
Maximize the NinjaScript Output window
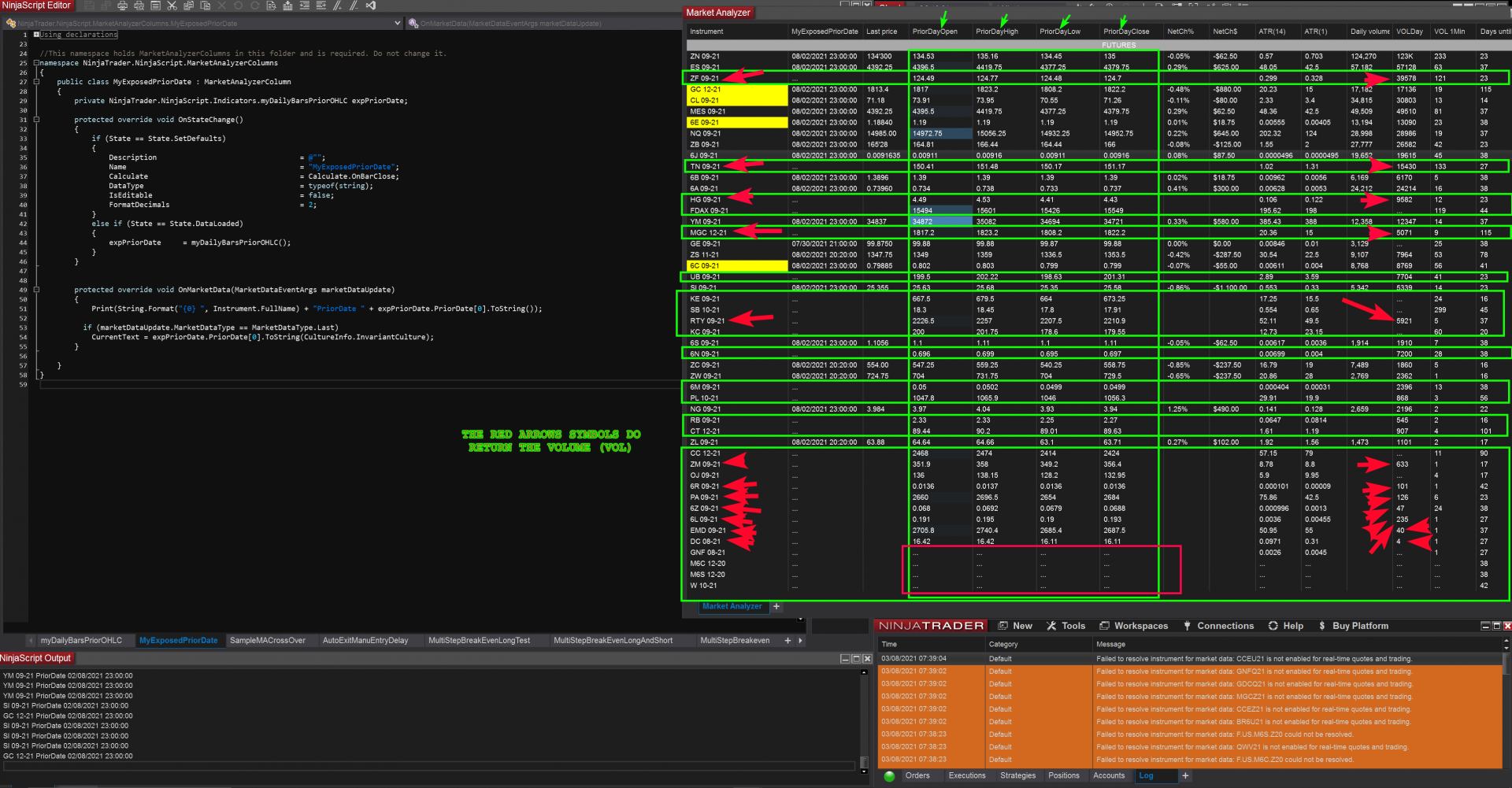856,659
